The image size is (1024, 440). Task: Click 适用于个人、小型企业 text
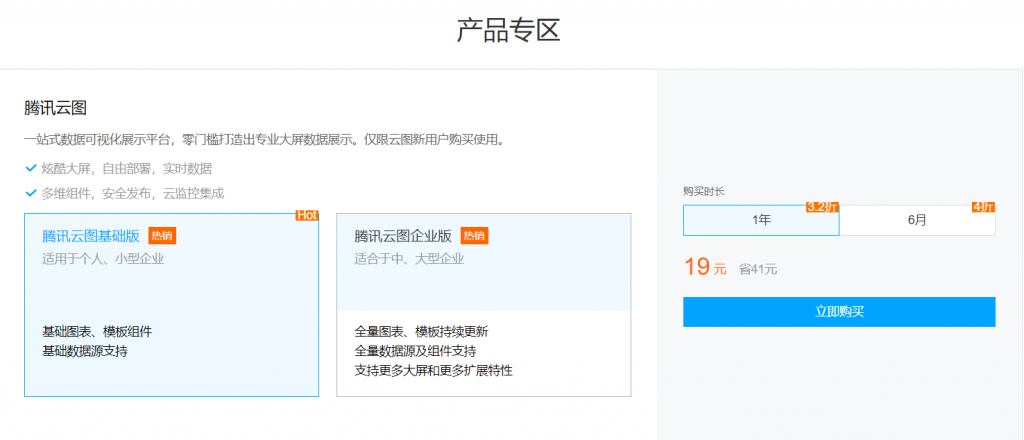103,259
